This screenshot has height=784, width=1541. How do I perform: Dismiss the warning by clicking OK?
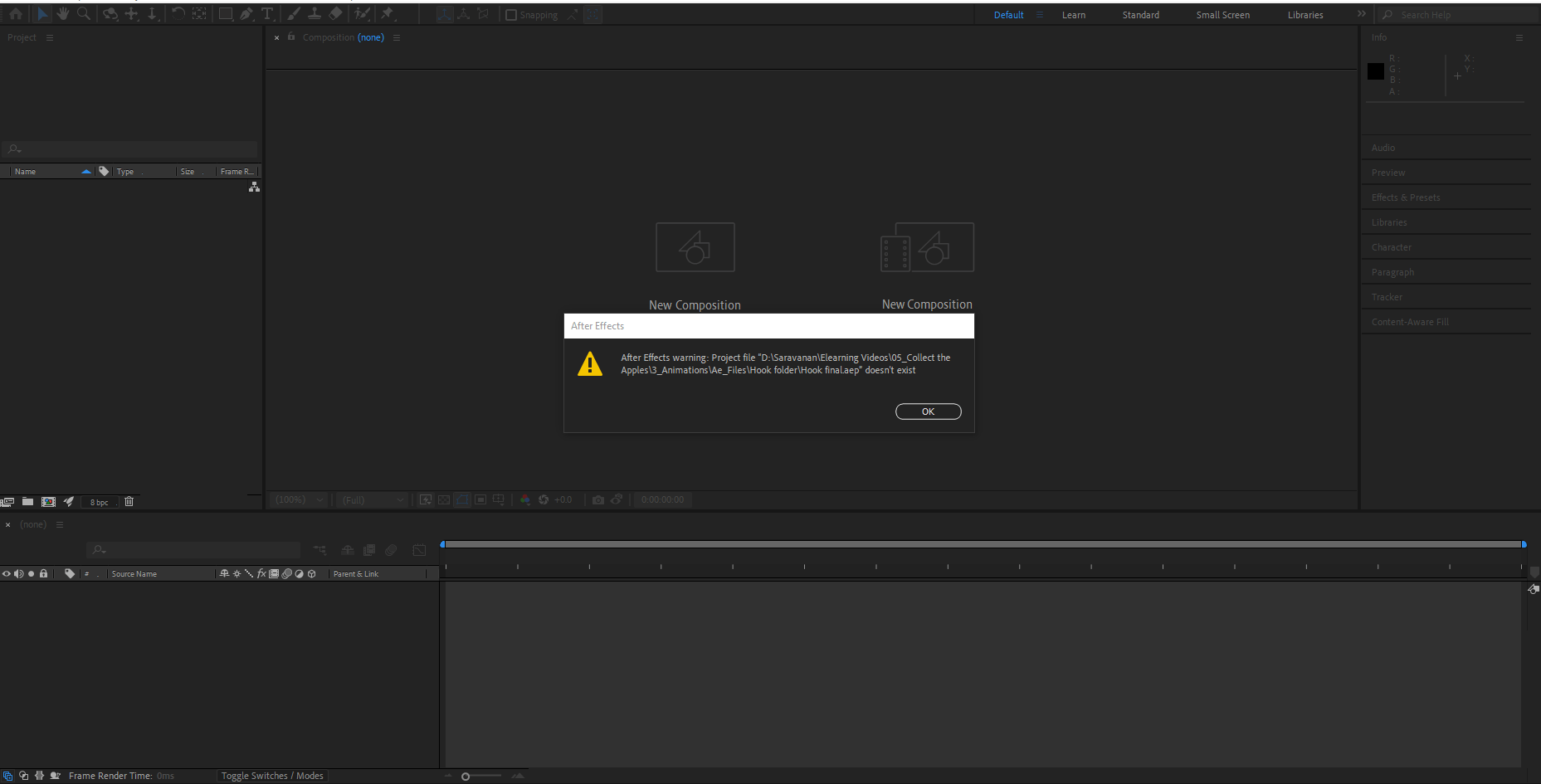pos(928,411)
